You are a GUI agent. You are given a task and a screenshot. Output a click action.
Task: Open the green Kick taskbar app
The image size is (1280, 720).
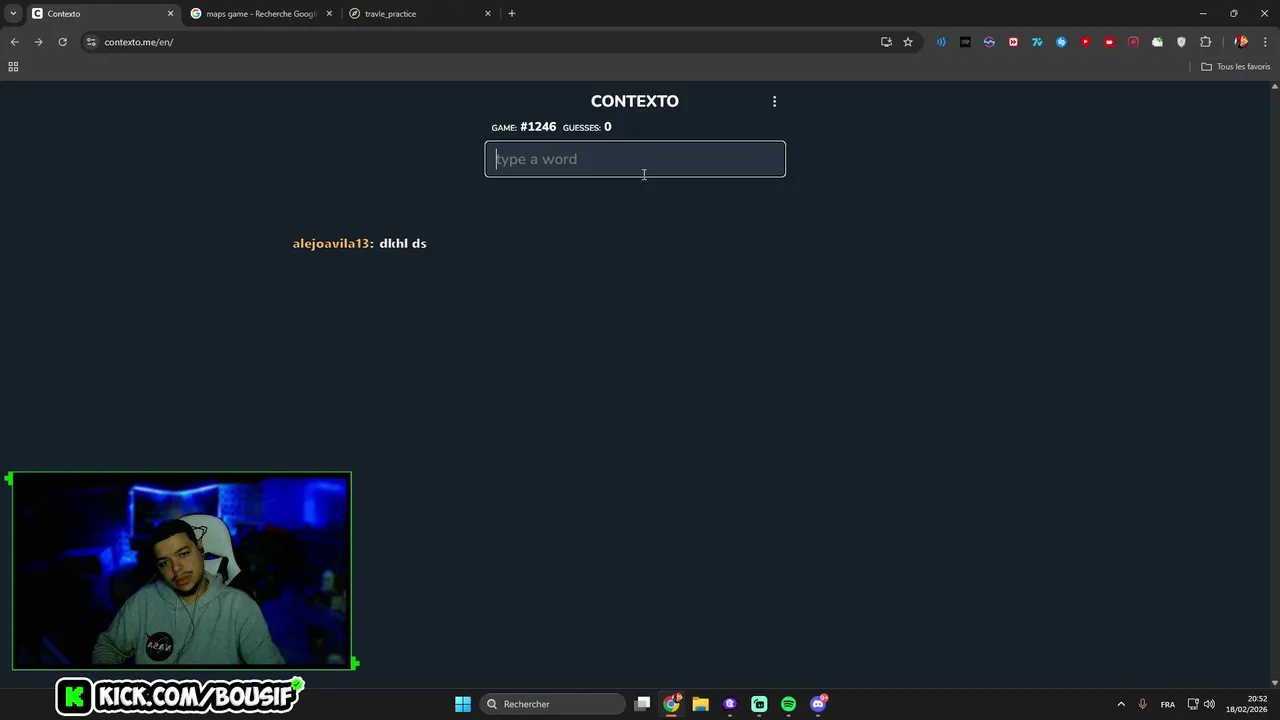759,704
